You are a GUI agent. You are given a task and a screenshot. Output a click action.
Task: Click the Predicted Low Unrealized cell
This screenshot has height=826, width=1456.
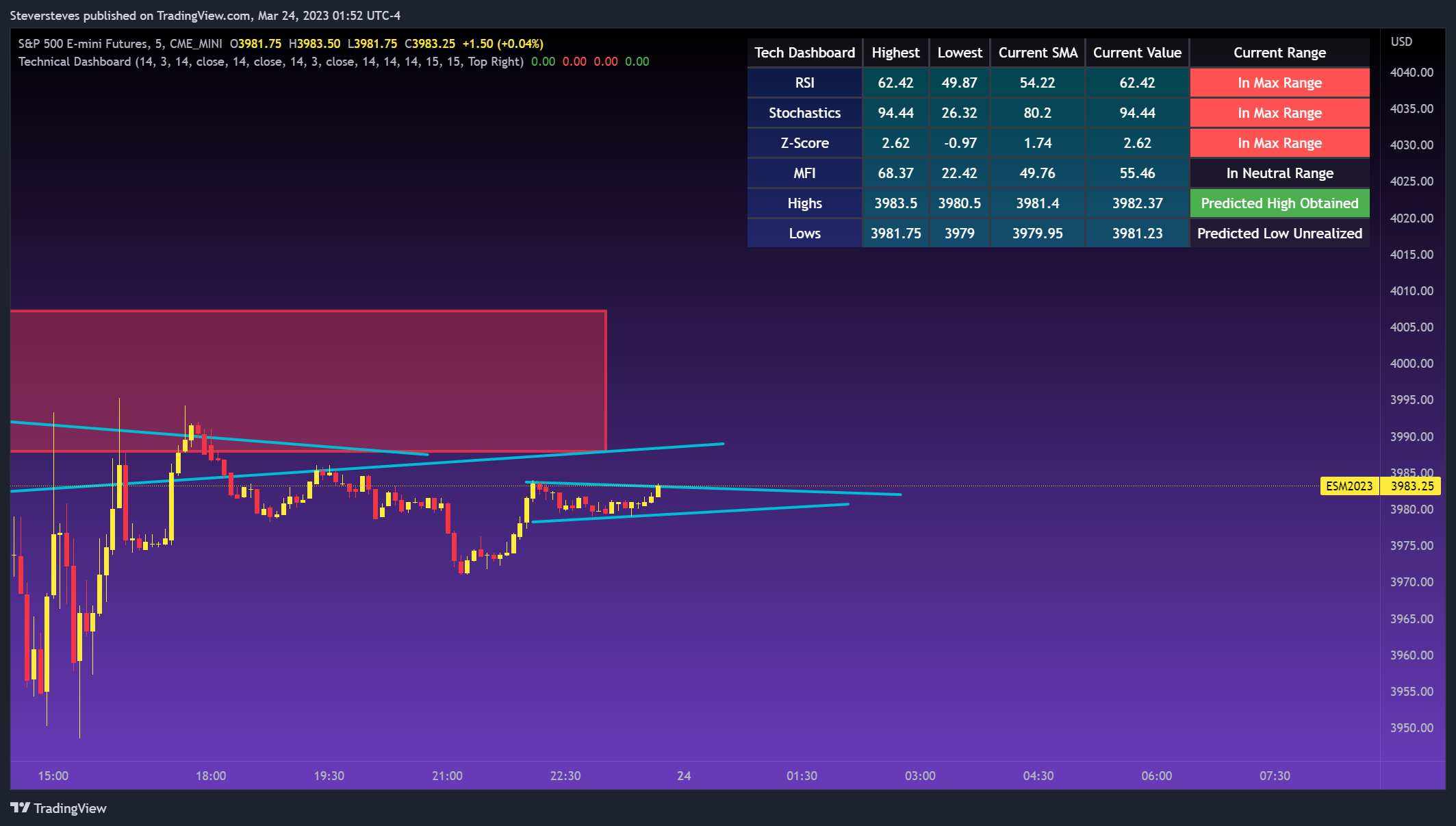[1279, 234]
